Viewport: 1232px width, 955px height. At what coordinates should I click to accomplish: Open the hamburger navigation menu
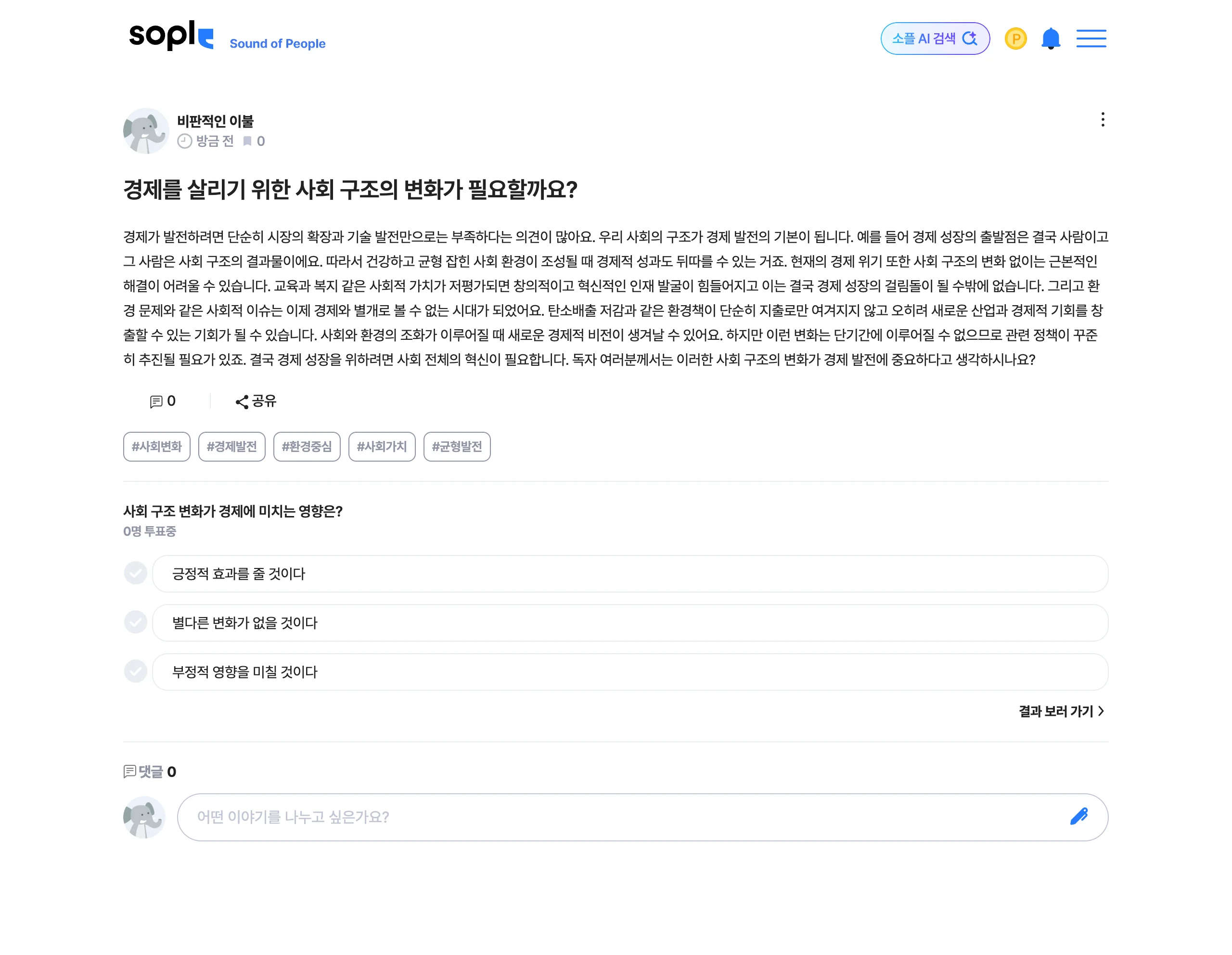click(x=1091, y=38)
